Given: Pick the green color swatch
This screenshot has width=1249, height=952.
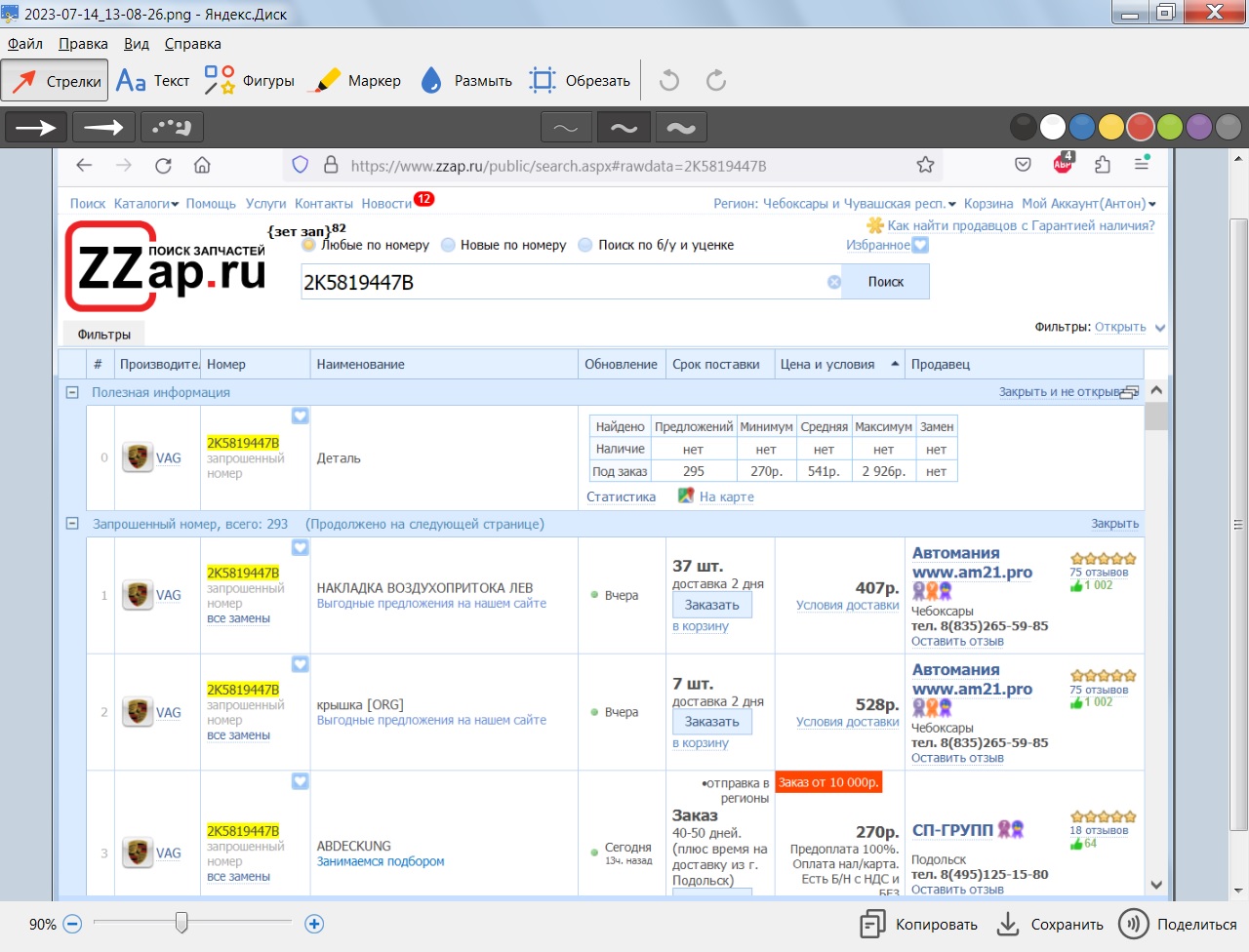Looking at the screenshot, I should (1170, 127).
